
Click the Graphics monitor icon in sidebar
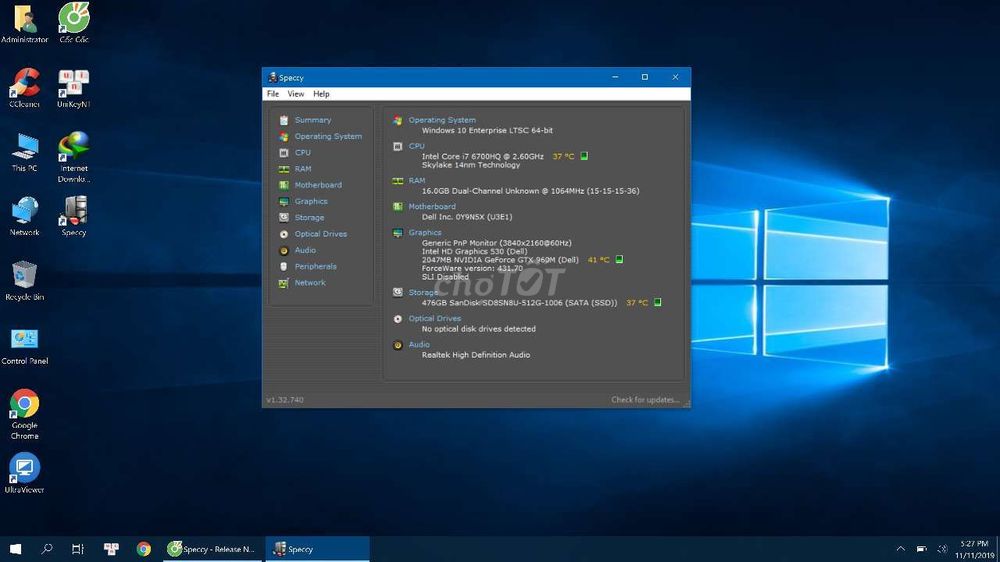tap(284, 202)
